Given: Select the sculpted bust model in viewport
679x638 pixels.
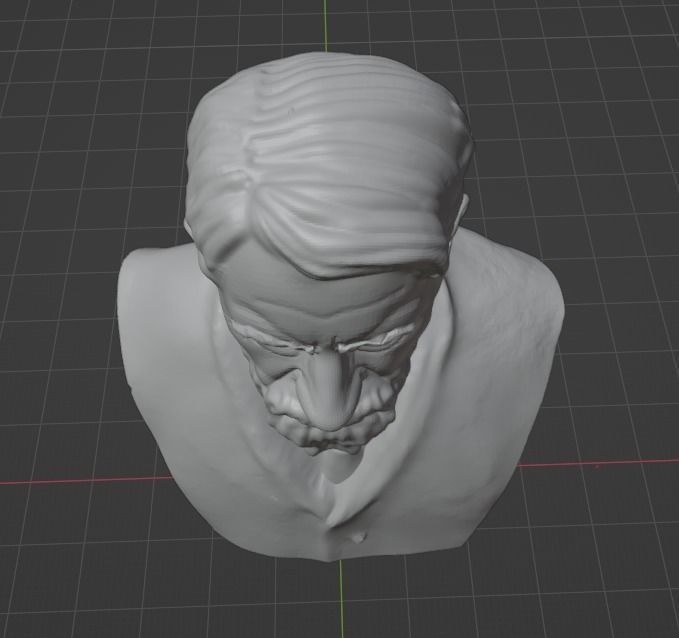Looking at the screenshot, I should coord(340,308).
